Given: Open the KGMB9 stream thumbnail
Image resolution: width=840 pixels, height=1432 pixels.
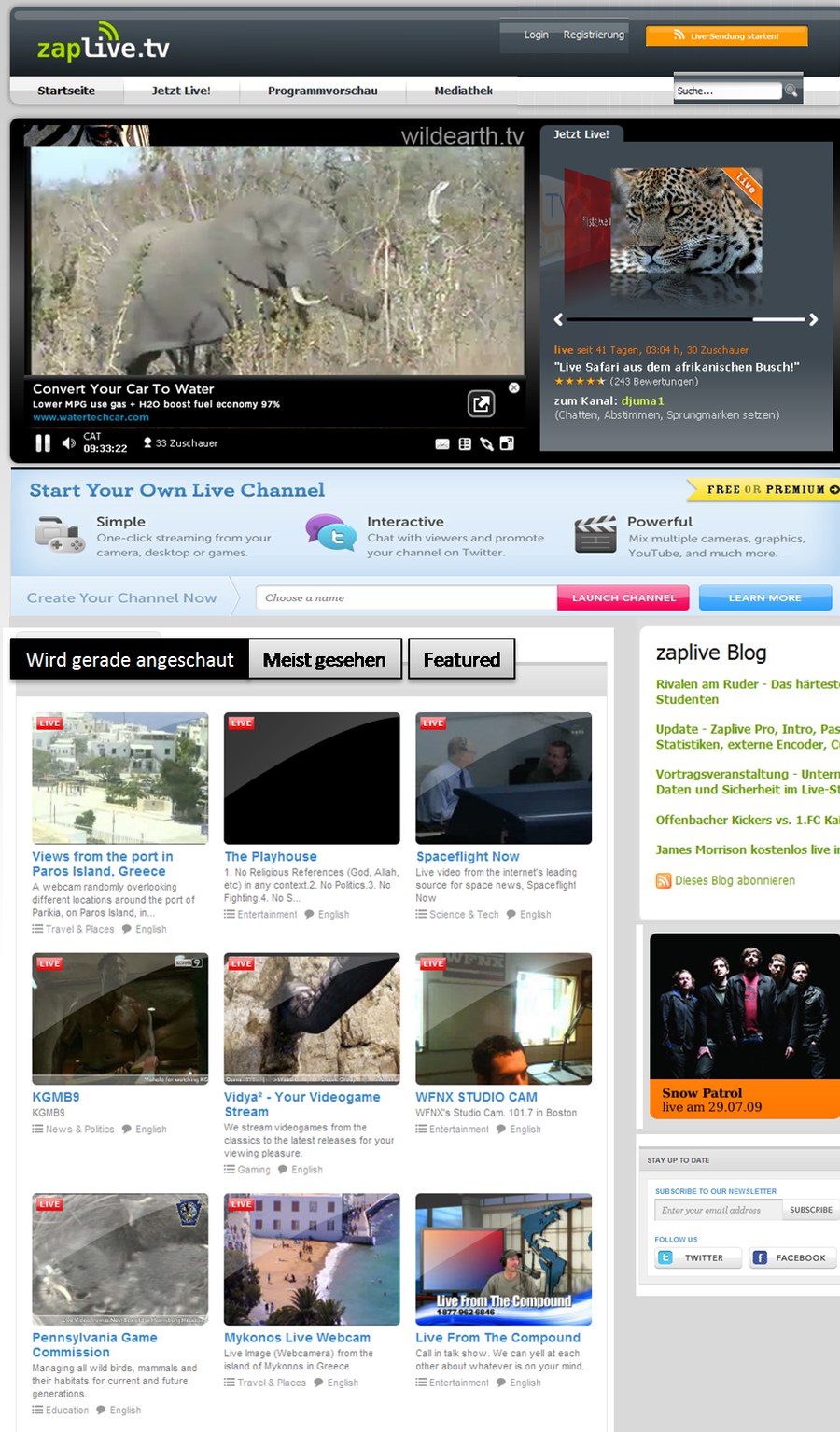Looking at the screenshot, I should [120, 1018].
